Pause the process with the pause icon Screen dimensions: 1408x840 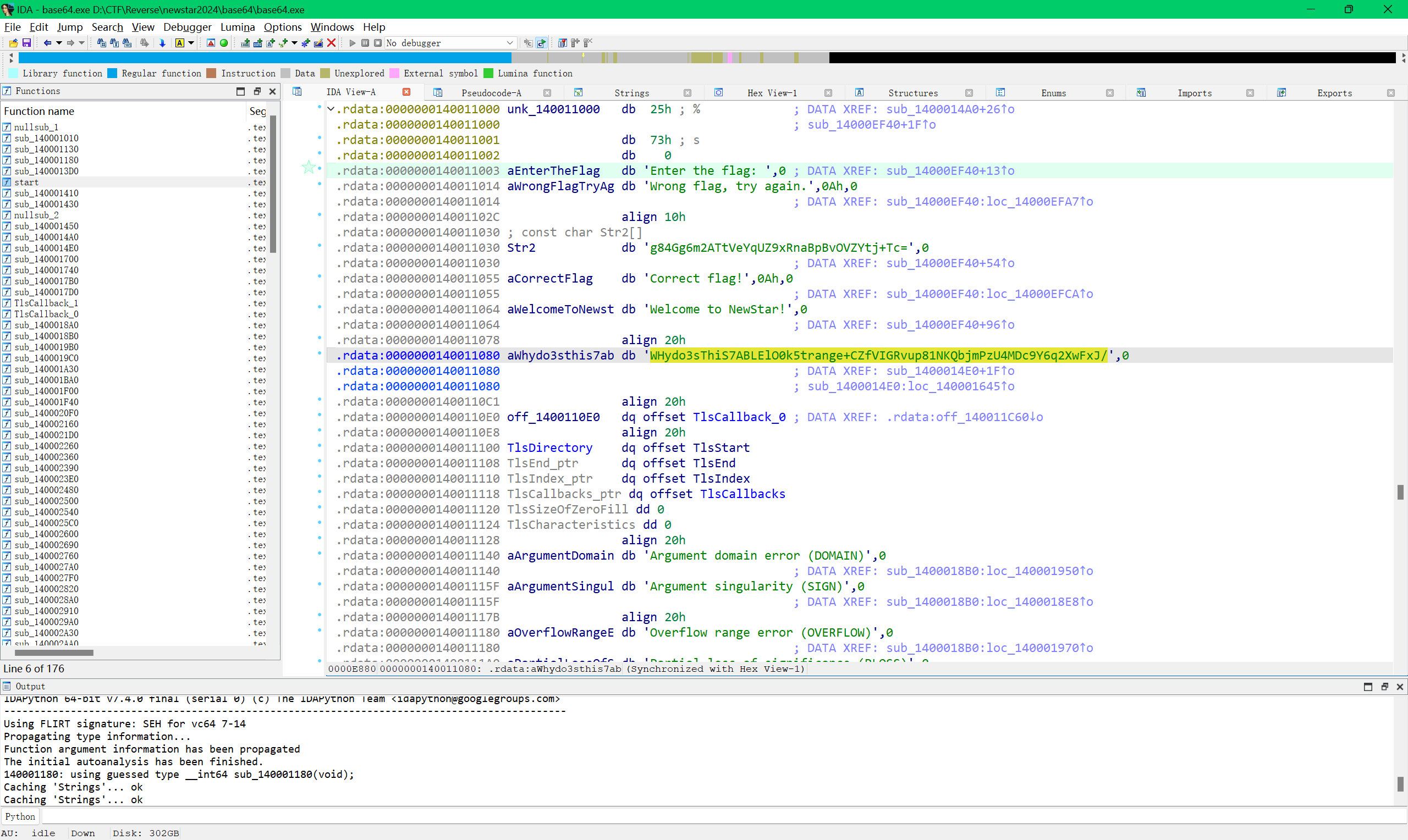365,43
